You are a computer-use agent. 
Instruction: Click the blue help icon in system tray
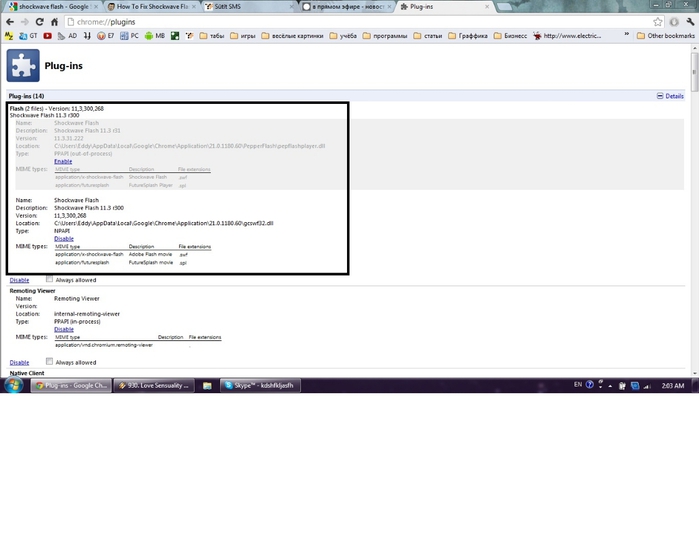click(x=589, y=384)
